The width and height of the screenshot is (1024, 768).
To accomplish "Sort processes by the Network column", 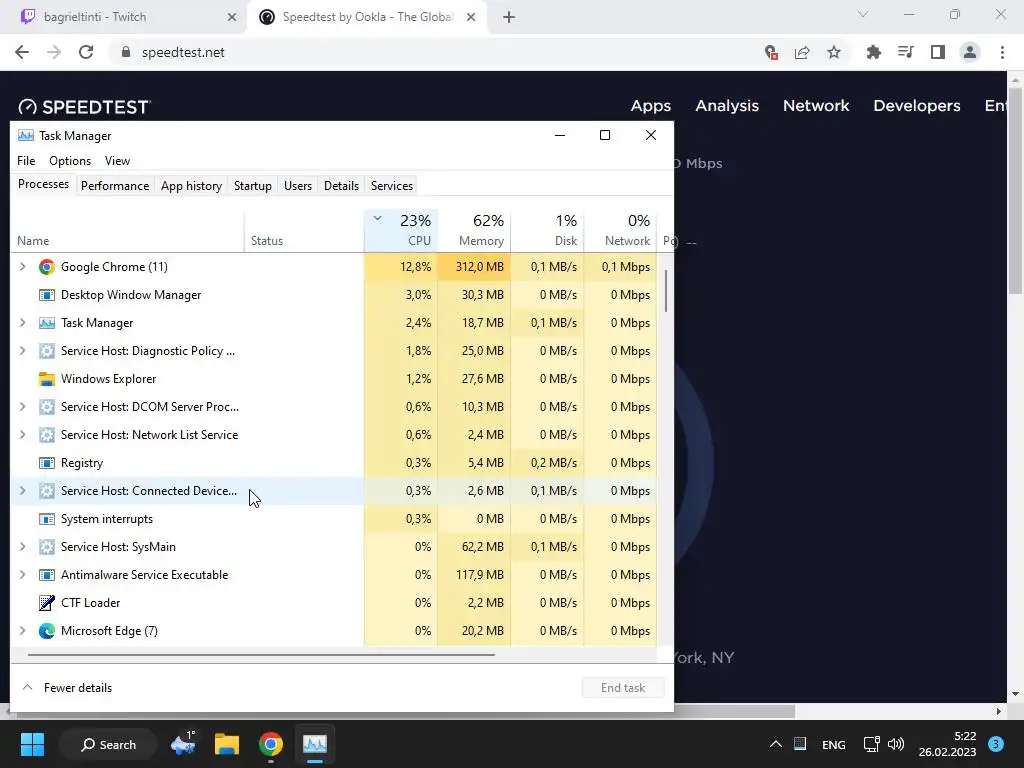I will click(621, 231).
